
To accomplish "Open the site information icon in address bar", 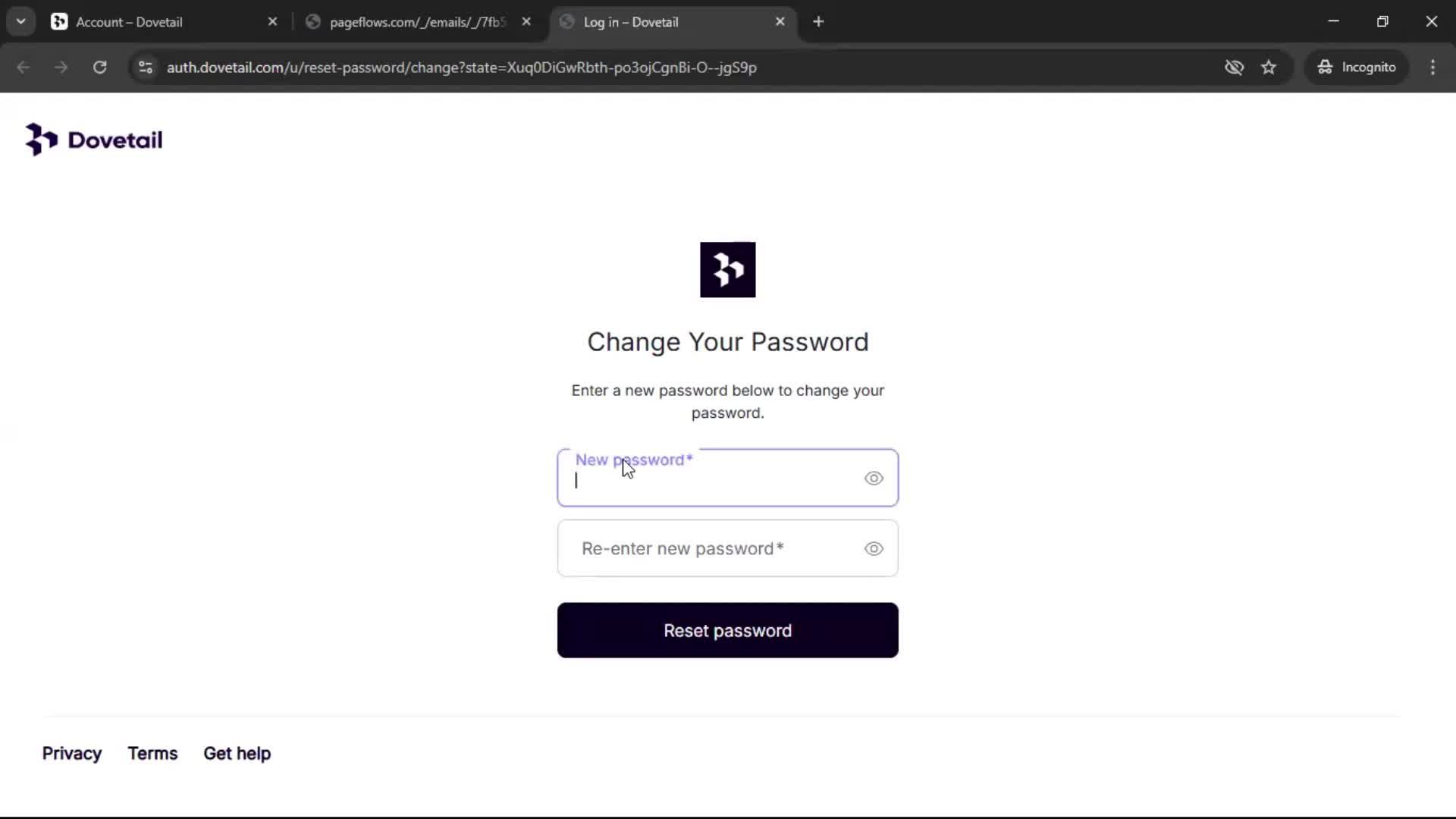I will coord(146,67).
